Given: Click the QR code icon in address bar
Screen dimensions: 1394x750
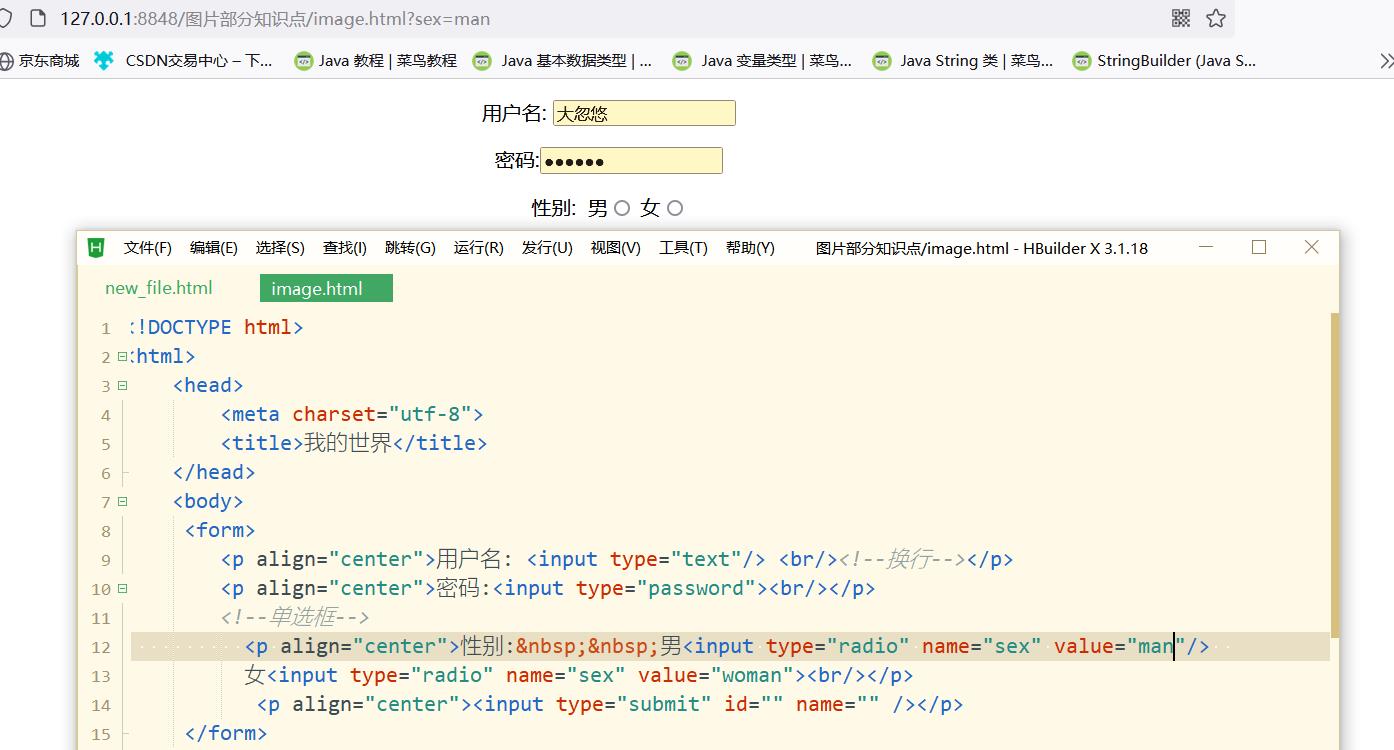Looking at the screenshot, I should point(1181,18).
